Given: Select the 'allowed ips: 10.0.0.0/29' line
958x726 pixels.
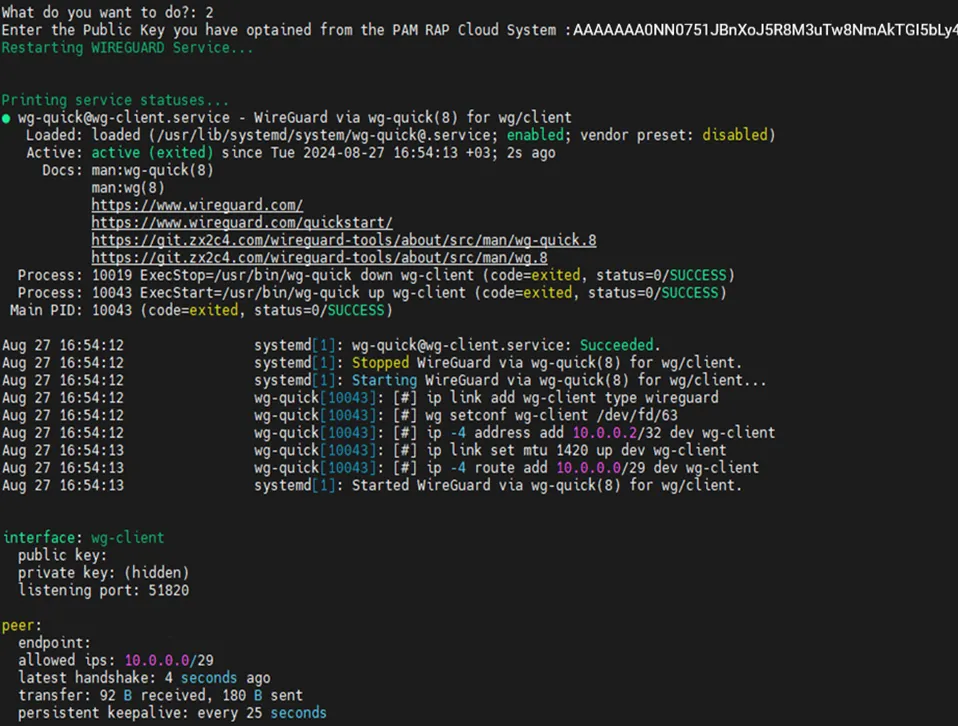Looking at the screenshot, I should [x=115, y=661].
